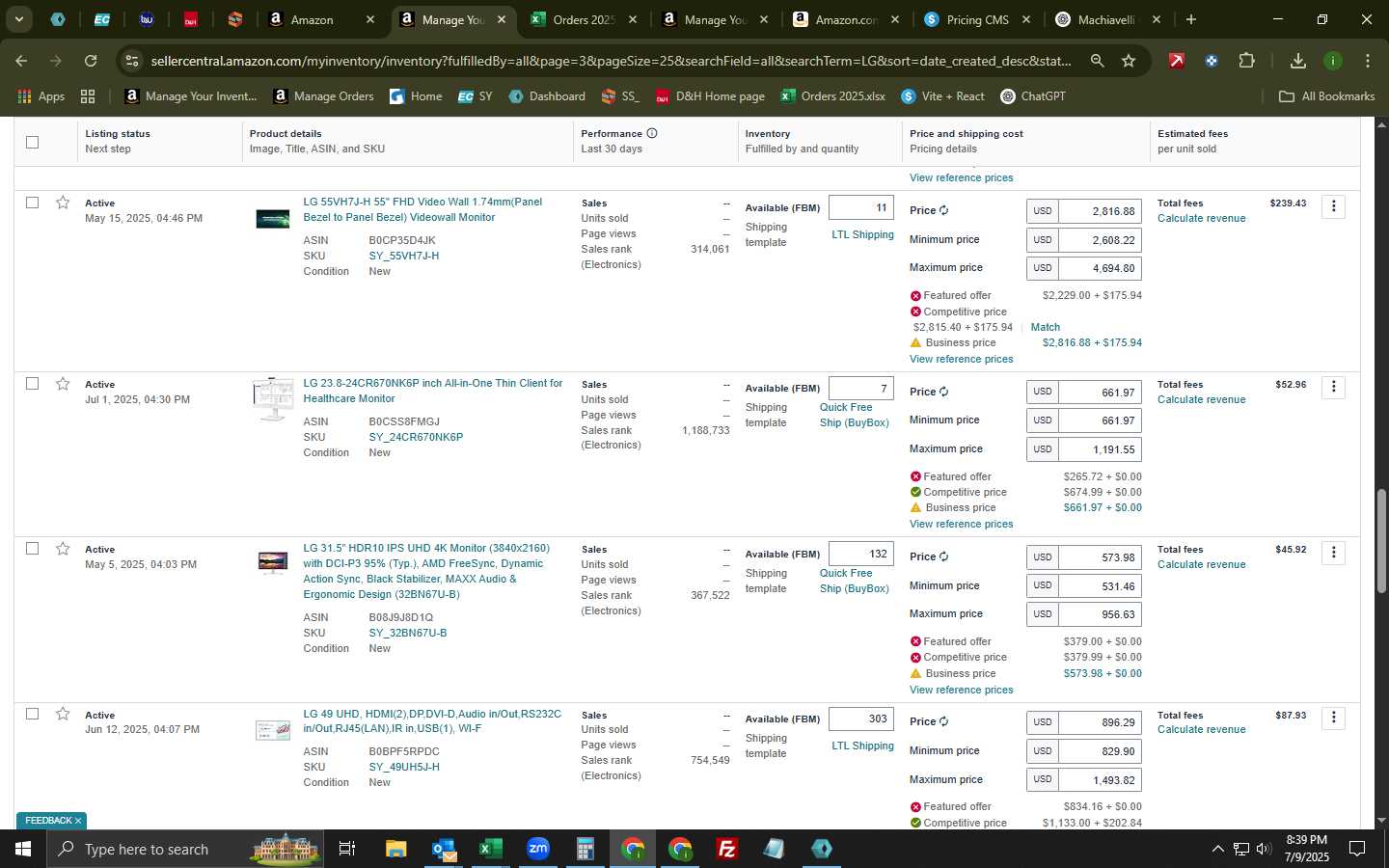Check the box for LG 23.8-24CR670NK6P listing

pyautogui.click(x=32, y=384)
